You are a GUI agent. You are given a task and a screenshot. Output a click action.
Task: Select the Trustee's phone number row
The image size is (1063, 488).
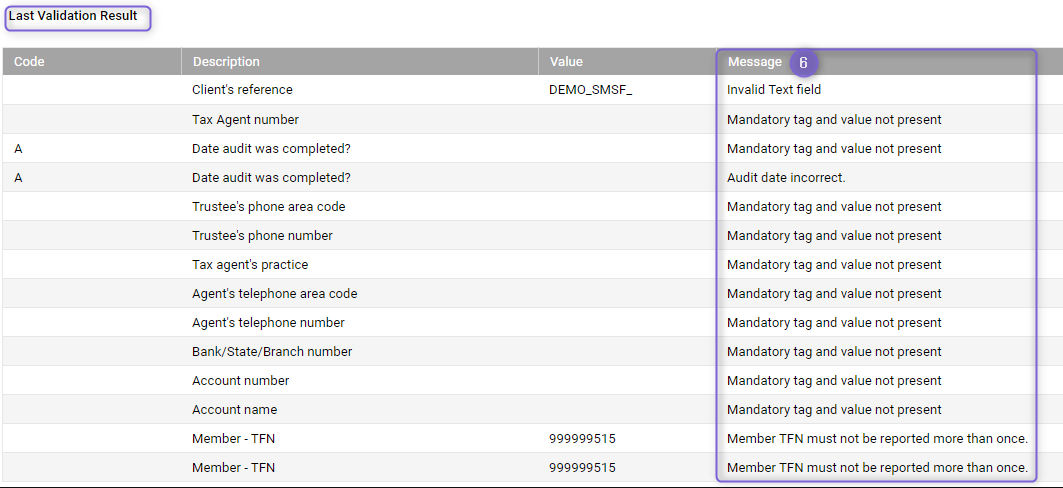(532, 236)
